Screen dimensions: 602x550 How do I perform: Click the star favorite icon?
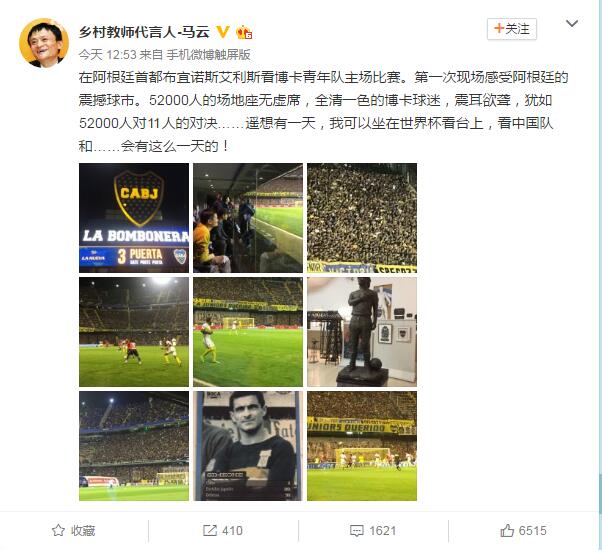pyautogui.click(x=58, y=530)
